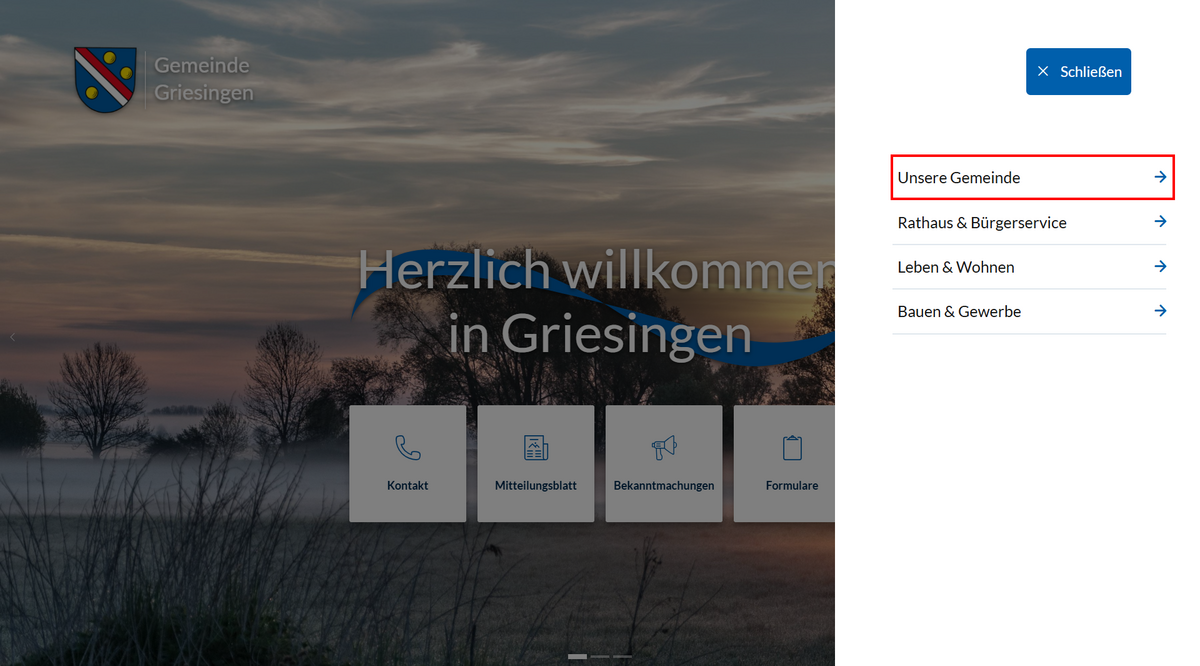Click the Bekanntmachungen megaphone icon
The image size is (1200, 666).
pos(664,447)
